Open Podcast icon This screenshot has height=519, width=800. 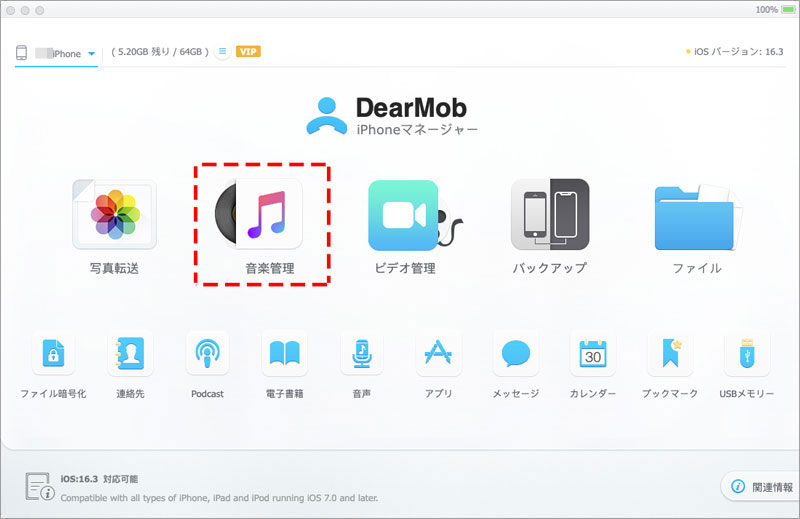208,353
